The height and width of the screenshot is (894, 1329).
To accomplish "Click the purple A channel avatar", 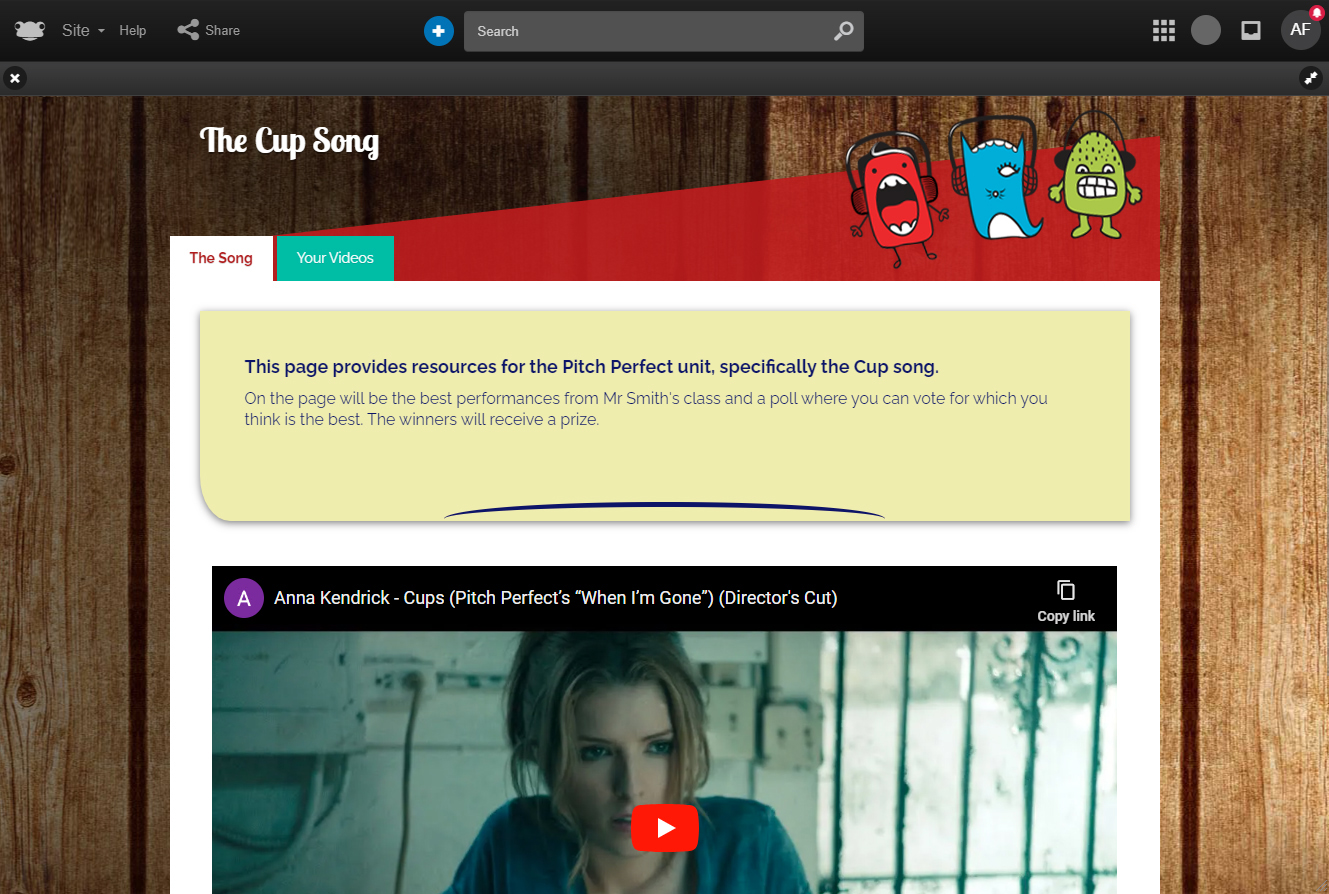I will click(244, 598).
